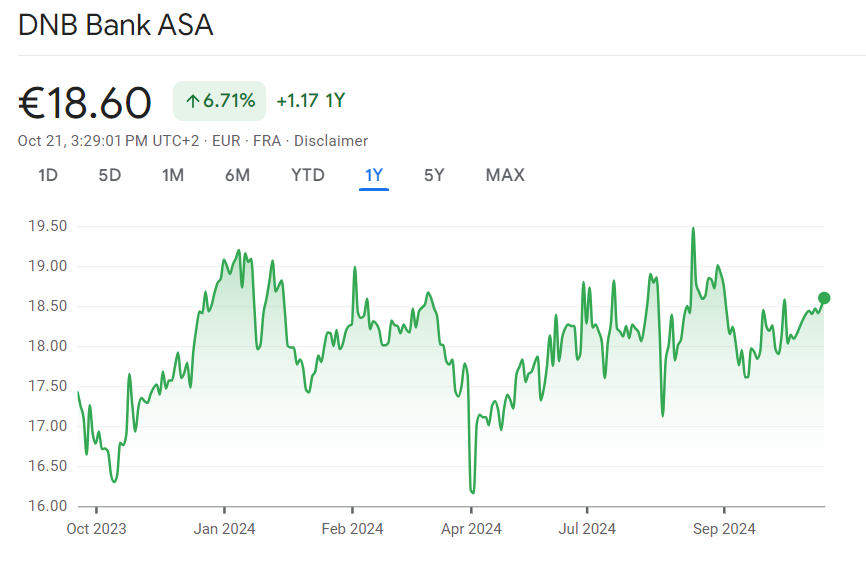Show the 5Y price history

coord(434,175)
